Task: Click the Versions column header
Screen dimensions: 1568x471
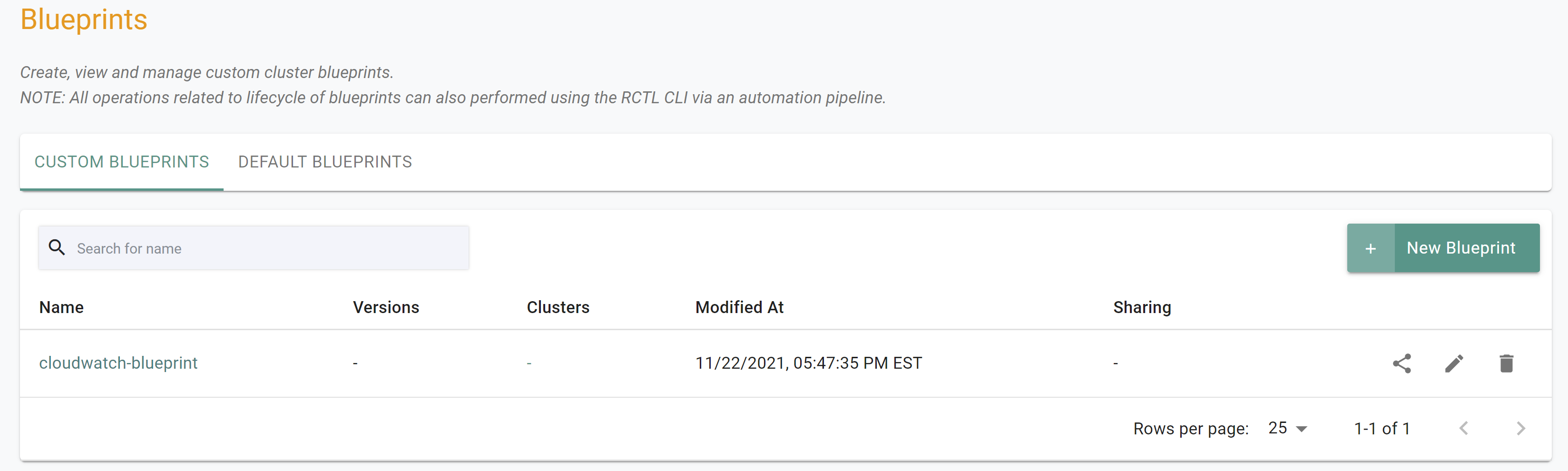Action: click(386, 307)
